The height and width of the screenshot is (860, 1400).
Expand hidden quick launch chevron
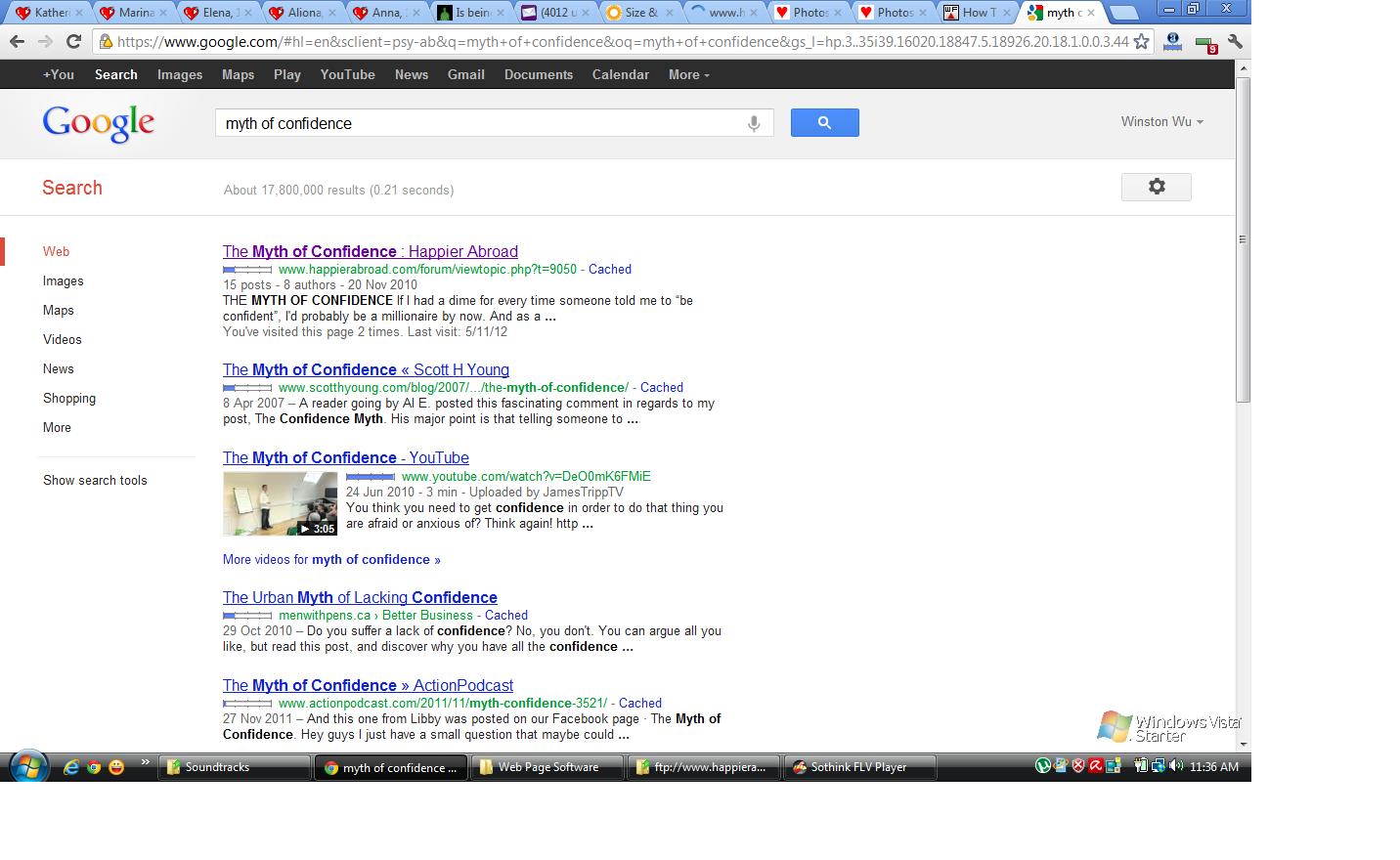pyautogui.click(x=146, y=762)
